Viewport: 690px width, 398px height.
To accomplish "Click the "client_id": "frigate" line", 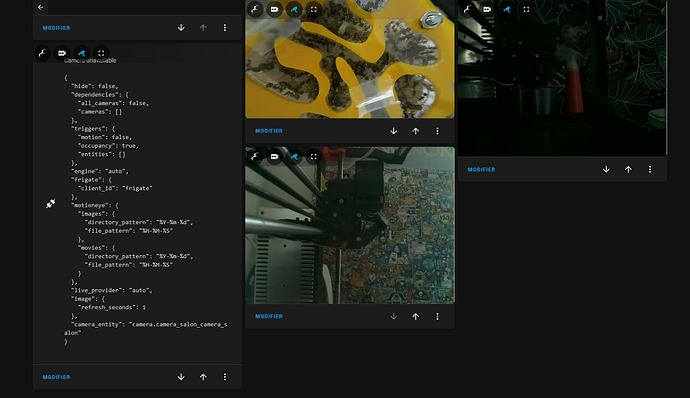I will [115, 188].
